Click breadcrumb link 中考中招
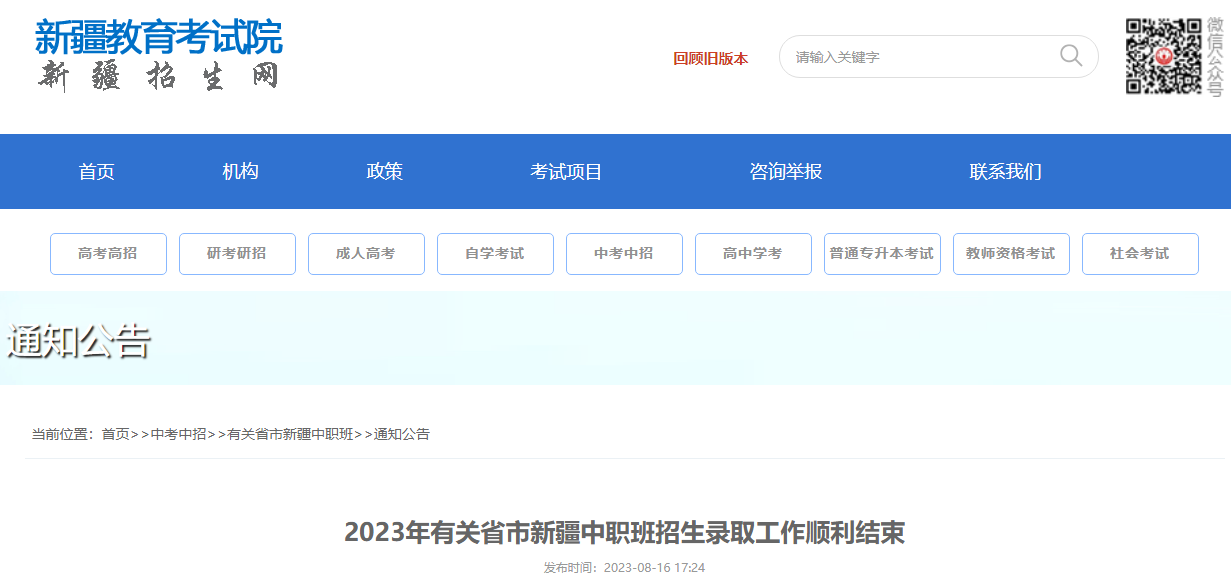The image size is (1231, 582). tap(179, 434)
